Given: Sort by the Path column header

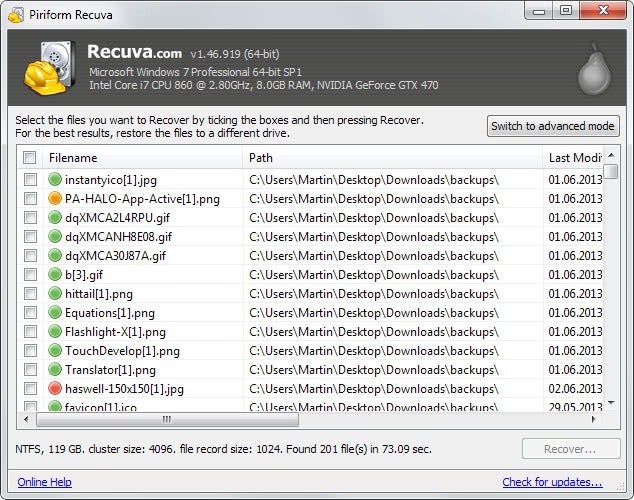Looking at the screenshot, I should [392, 158].
